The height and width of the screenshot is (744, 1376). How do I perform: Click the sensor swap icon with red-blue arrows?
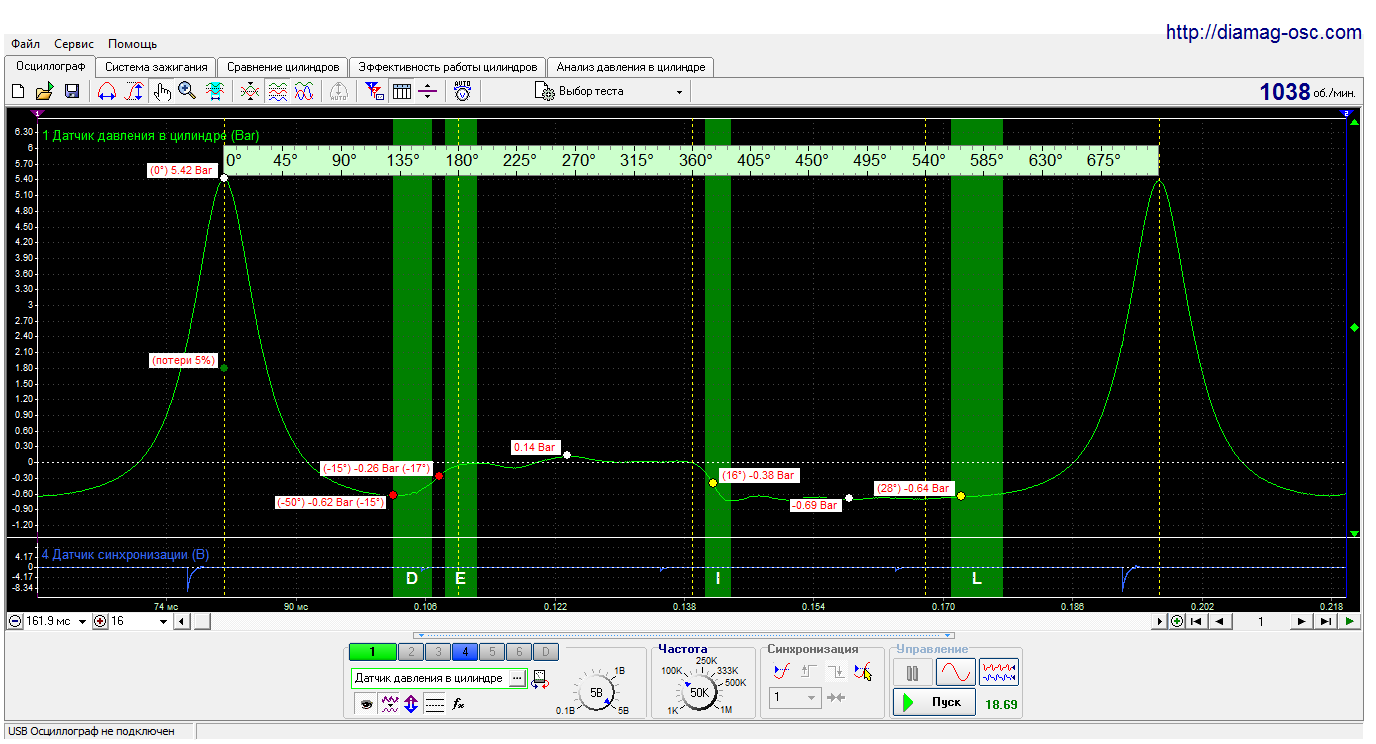click(541, 680)
